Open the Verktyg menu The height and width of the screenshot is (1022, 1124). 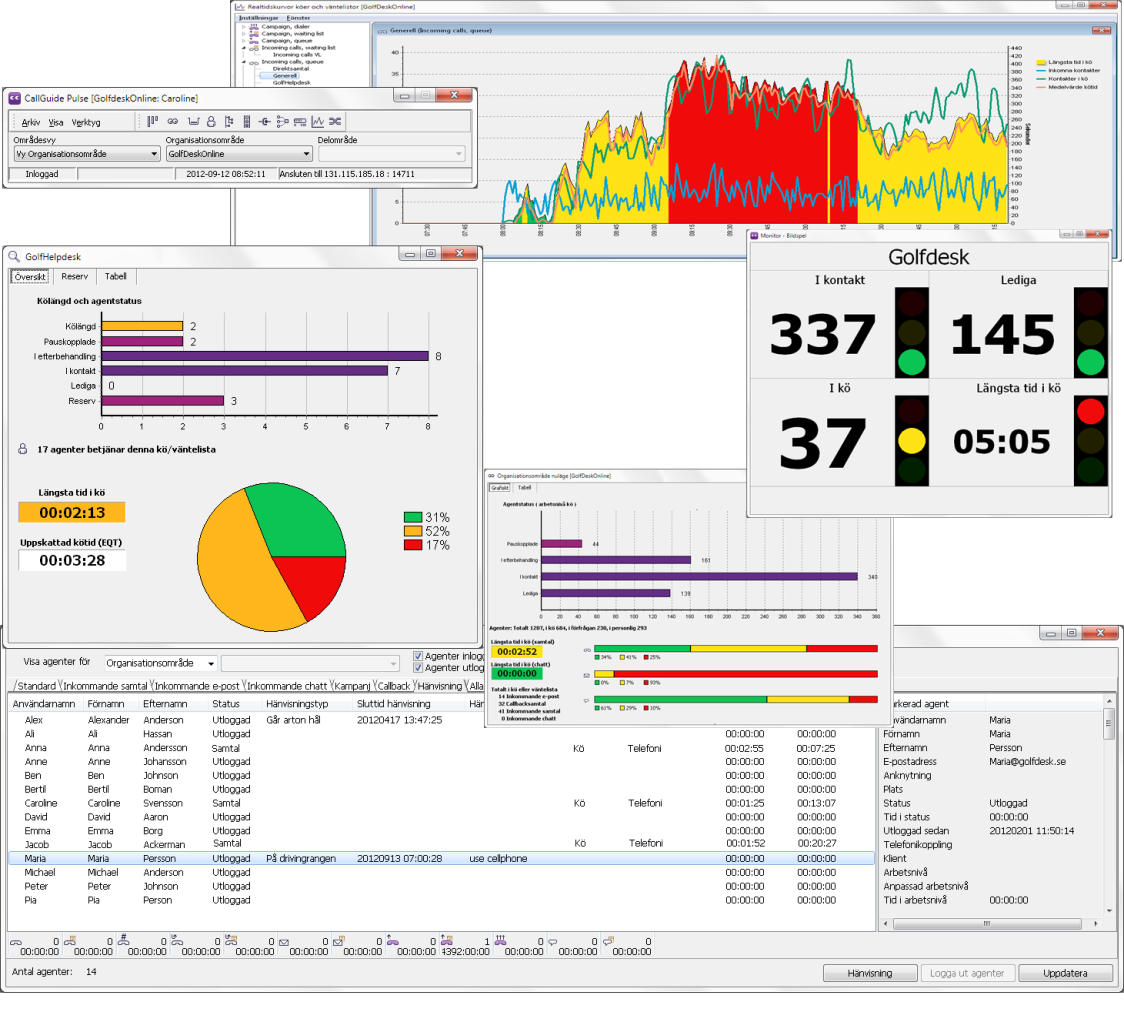coord(86,122)
